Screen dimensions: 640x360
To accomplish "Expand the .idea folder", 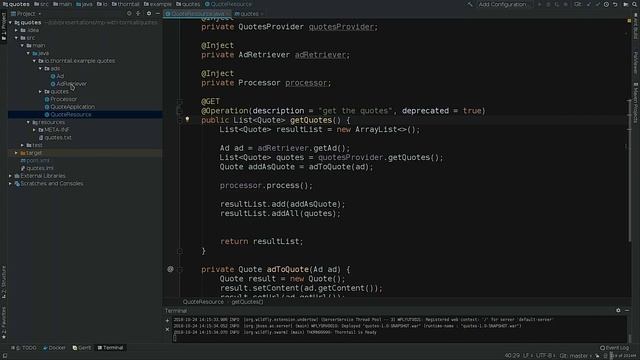I will (x=17, y=30).
